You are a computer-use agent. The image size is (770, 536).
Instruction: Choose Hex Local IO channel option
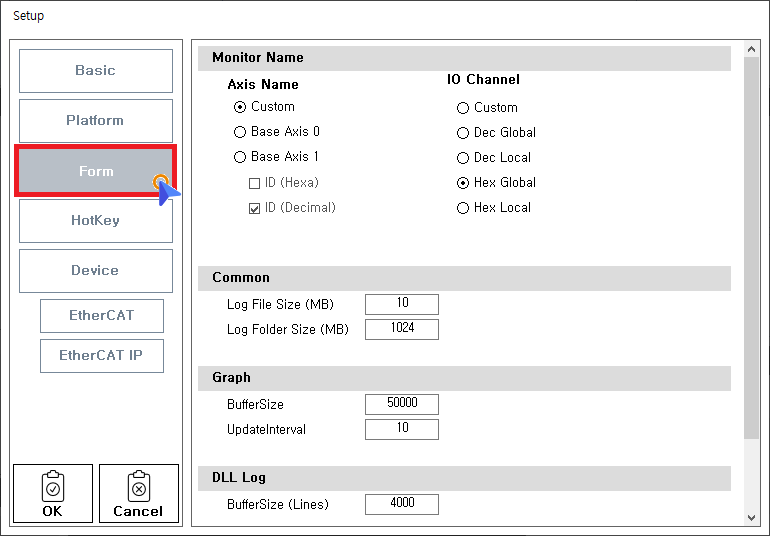pos(463,208)
